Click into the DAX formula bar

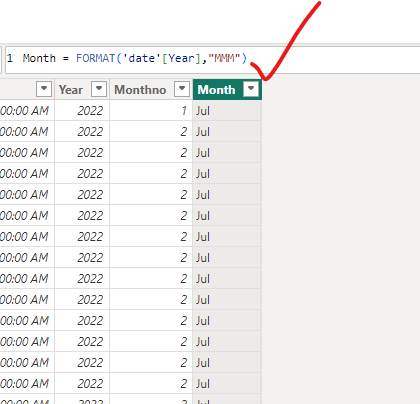[212, 59]
